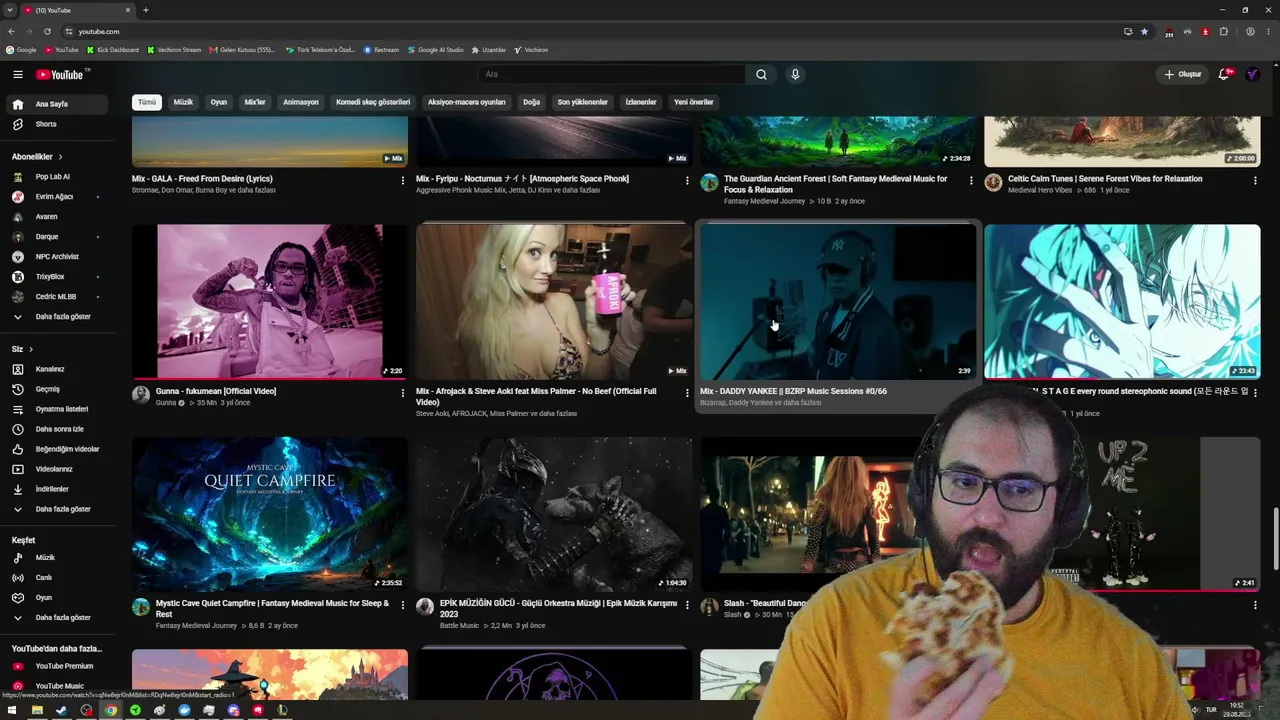Open YouTube Premium from the sidebar
The height and width of the screenshot is (720, 1280).
(55, 666)
